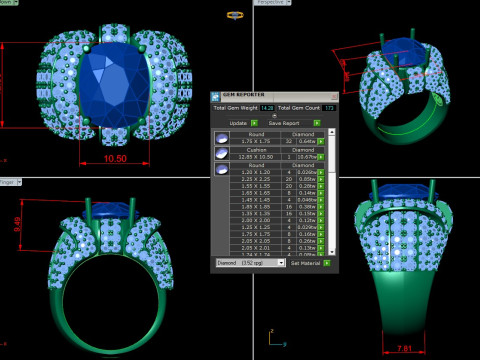This screenshot has width=480, height=360.
Task: Click green arrow for 1.55 X 1.55 row
Action: (321, 186)
